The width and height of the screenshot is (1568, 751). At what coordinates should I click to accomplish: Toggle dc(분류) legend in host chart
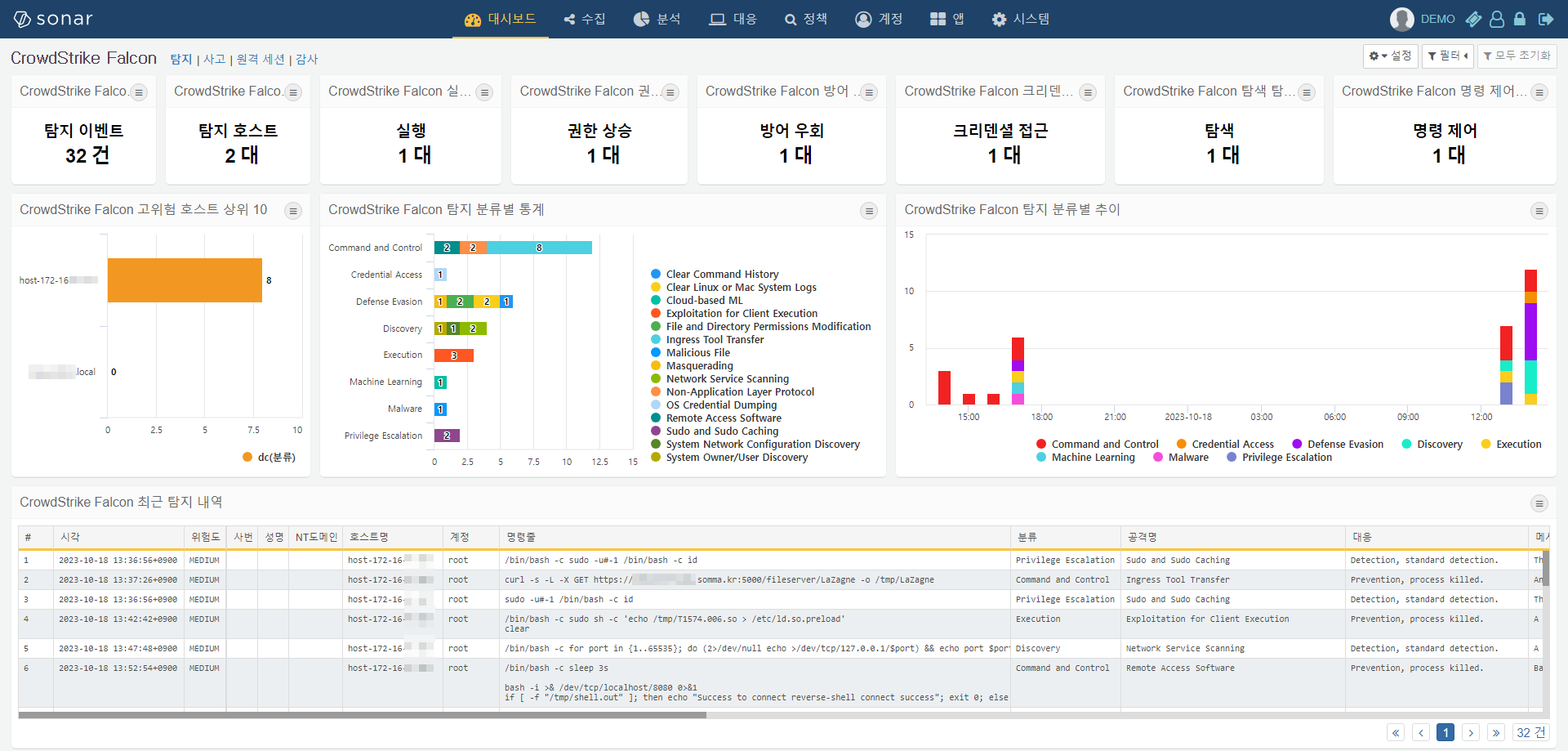[x=269, y=457]
